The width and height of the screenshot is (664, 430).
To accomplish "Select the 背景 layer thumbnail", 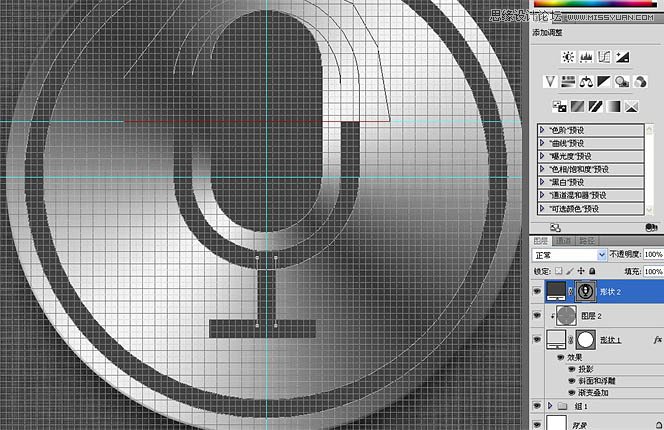I will pos(556,423).
